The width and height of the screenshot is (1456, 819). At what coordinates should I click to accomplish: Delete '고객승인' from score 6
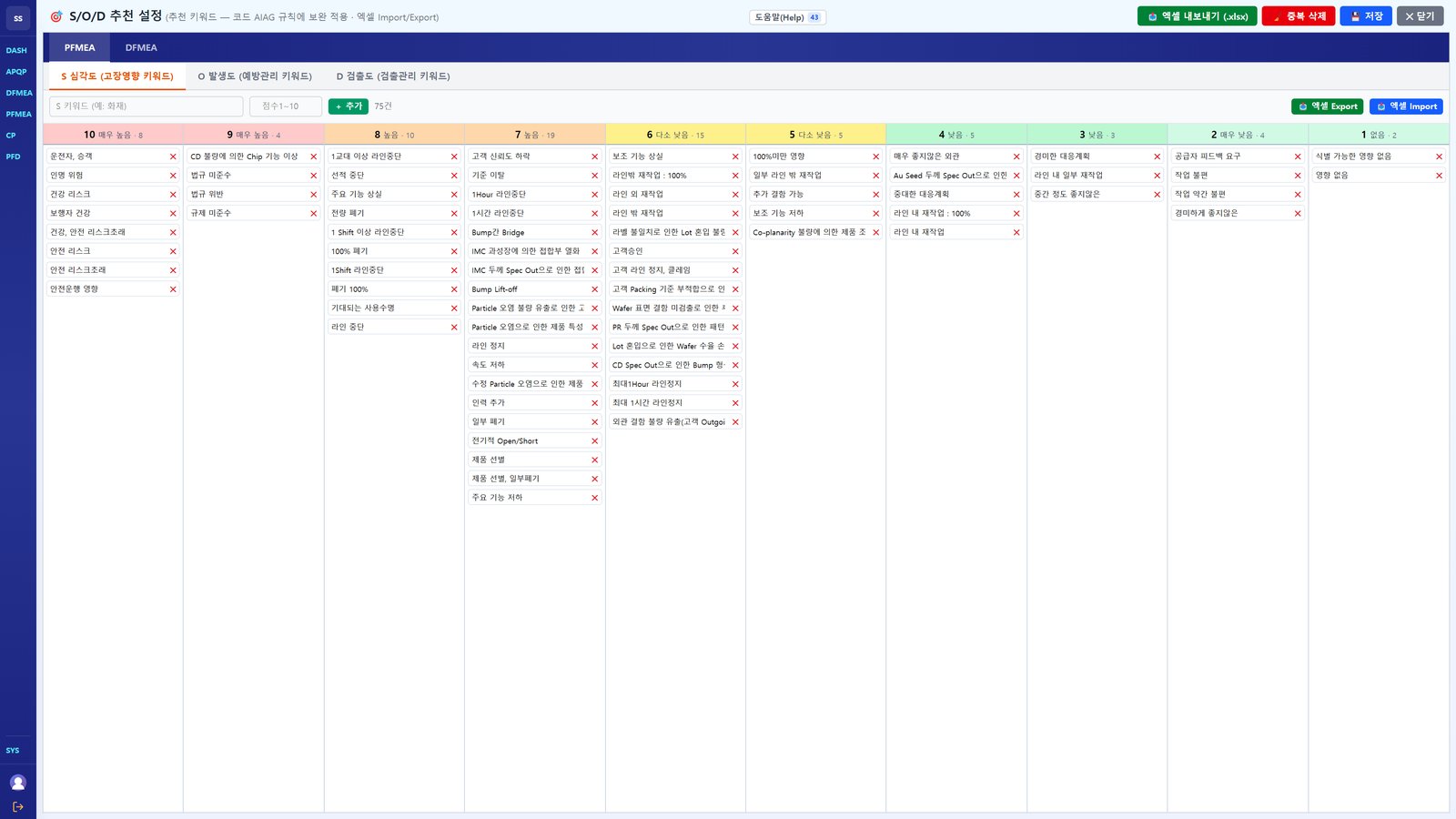pos(735,251)
